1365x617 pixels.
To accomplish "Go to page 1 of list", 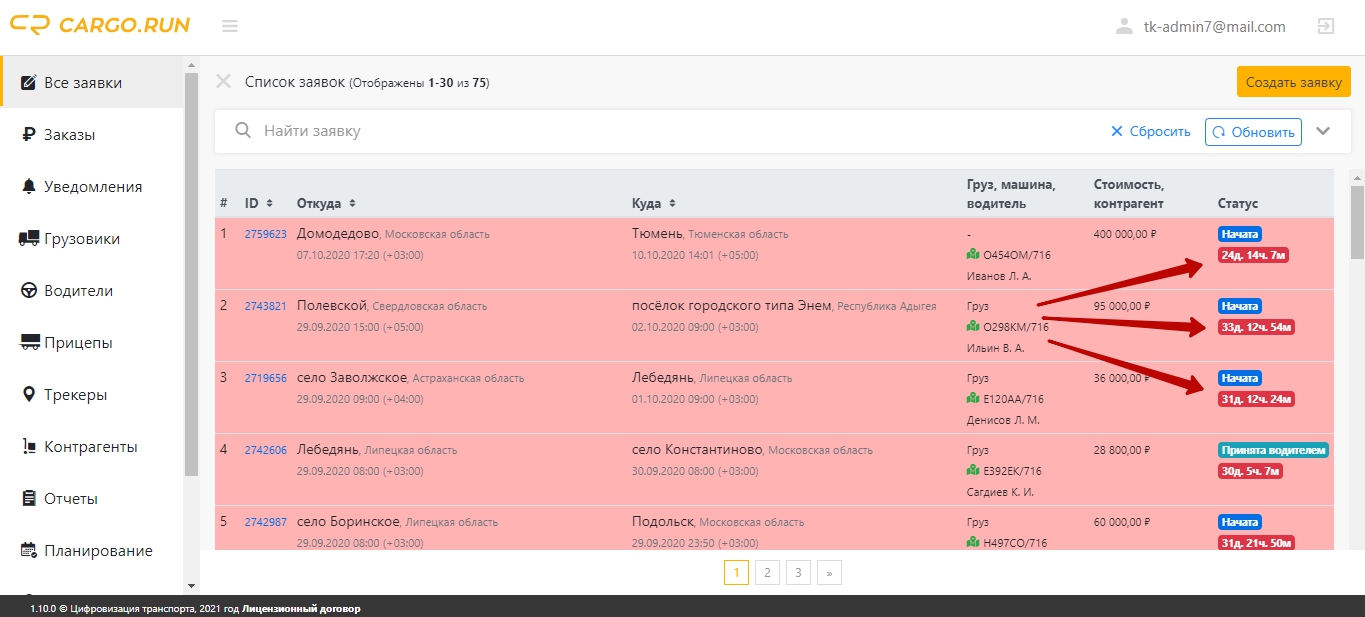I will coord(736,572).
